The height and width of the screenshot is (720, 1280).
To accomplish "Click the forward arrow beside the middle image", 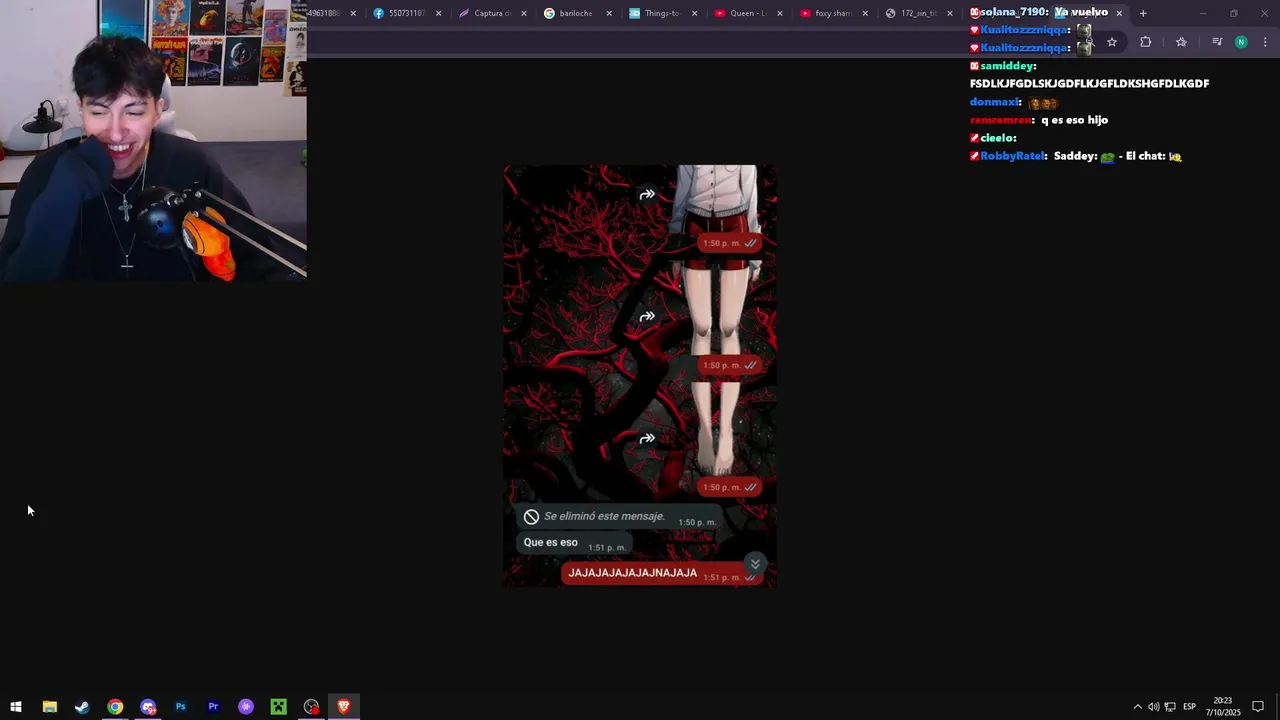I will 647,316.
